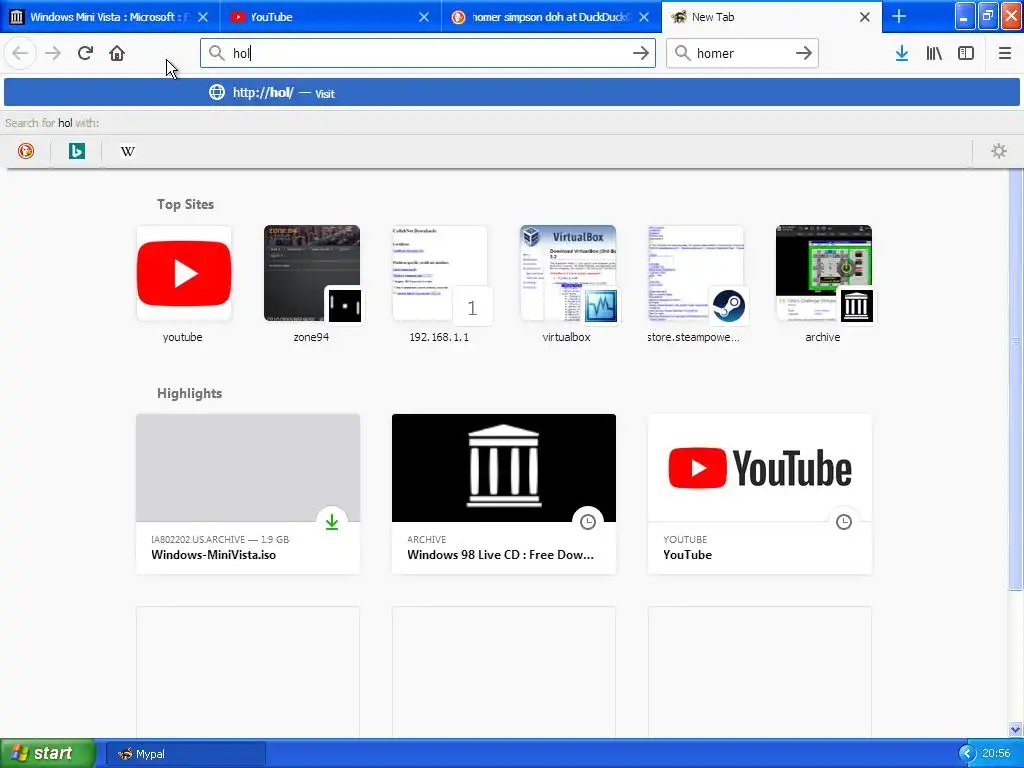Open the Windows start button
This screenshot has height=768, width=1024.
48,753
